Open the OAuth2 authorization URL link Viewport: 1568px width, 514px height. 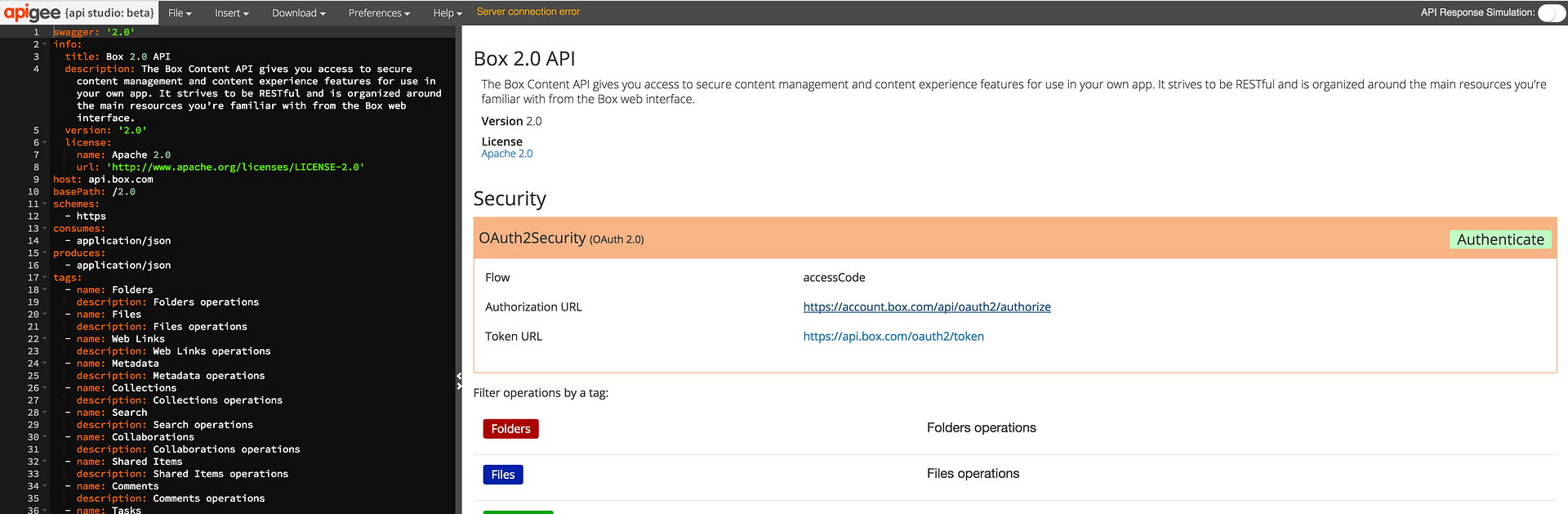click(x=926, y=307)
